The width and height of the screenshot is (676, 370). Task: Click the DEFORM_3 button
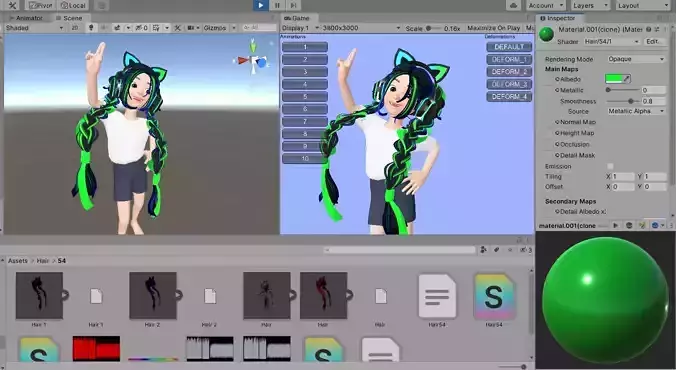(x=509, y=84)
